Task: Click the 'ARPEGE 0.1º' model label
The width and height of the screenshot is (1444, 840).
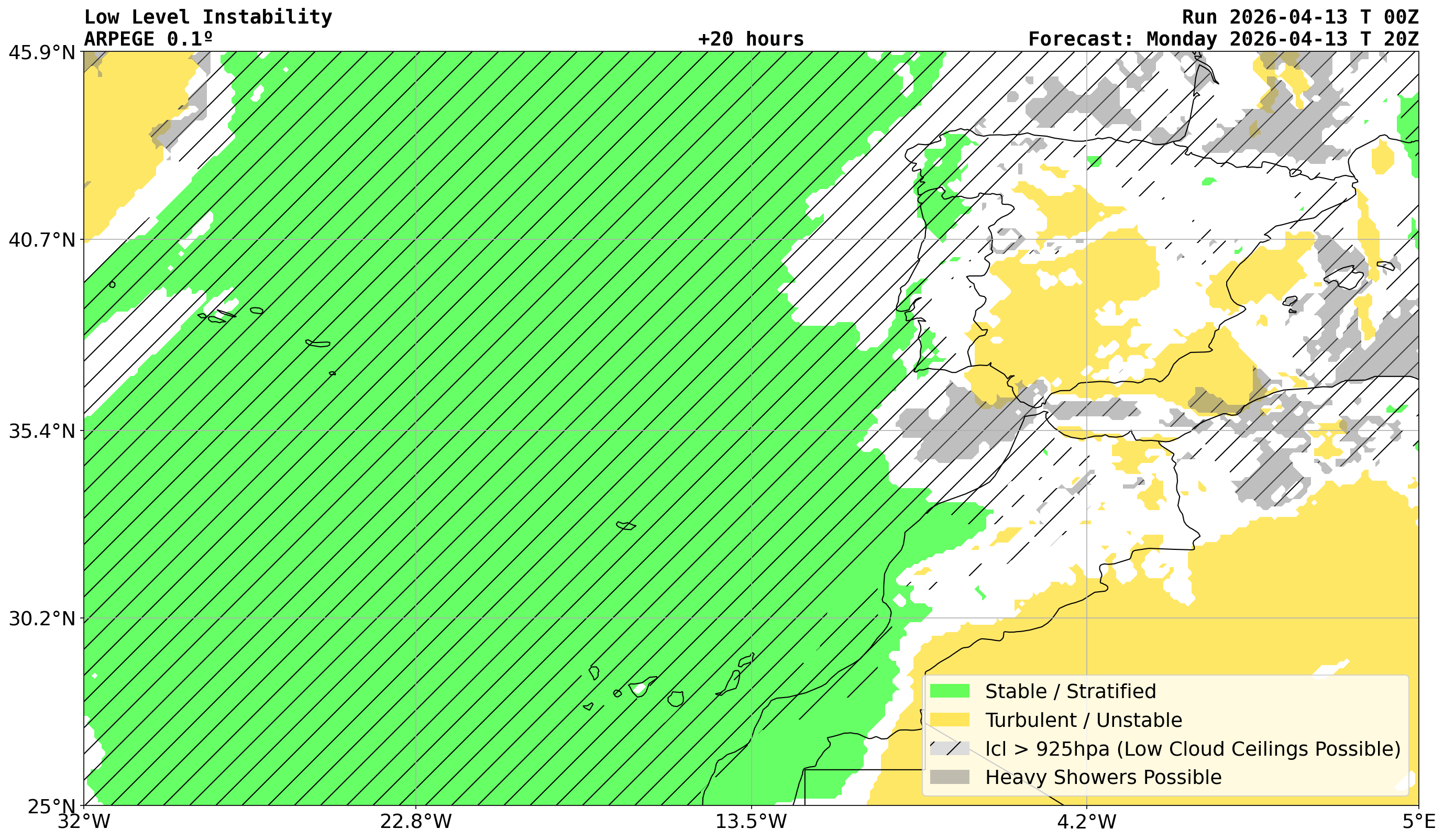Action: click(x=148, y=39)
